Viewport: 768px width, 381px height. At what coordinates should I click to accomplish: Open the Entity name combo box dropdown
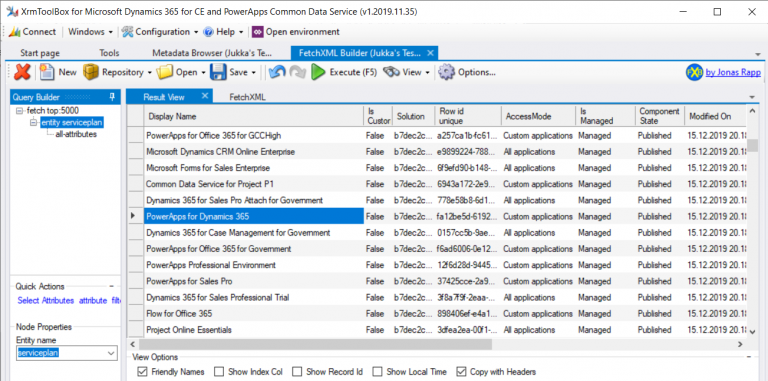coord(111,353)
